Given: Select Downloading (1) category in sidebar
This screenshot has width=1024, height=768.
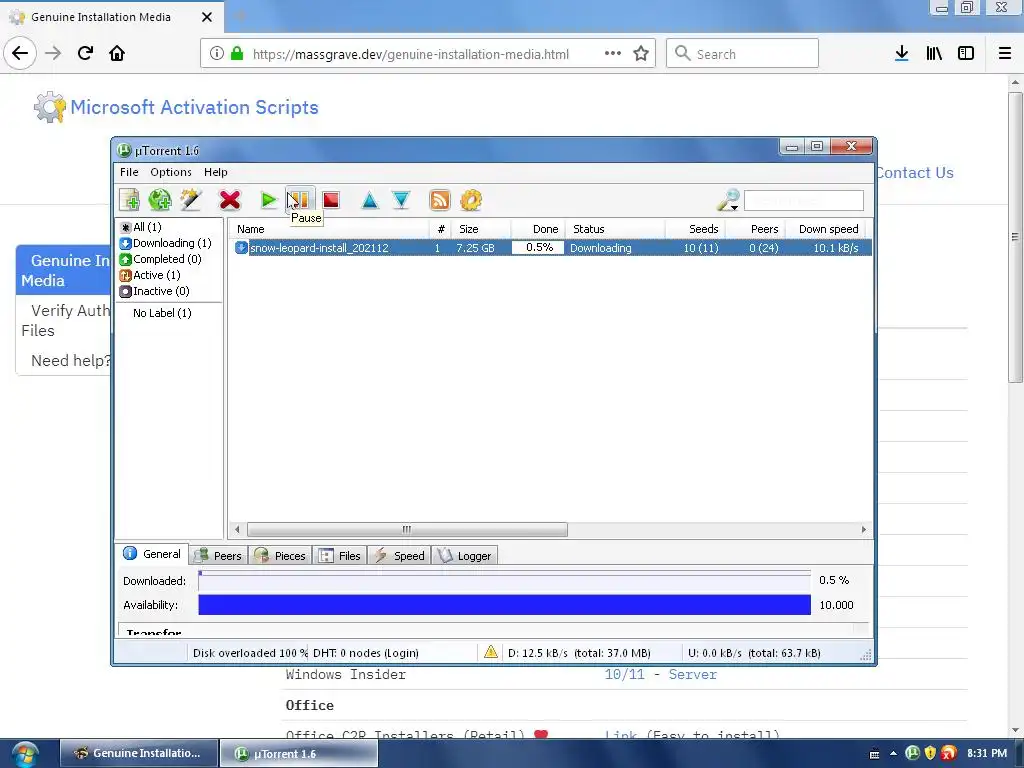Looking at the screenshot, I should pos(166,243).
